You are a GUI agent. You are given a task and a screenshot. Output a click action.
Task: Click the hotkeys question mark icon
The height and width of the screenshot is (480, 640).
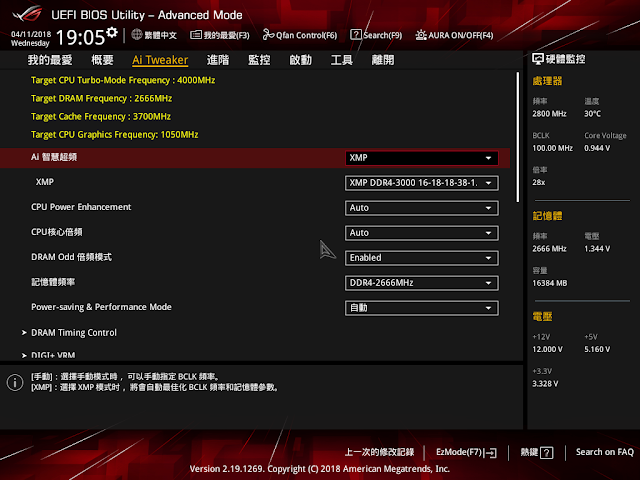[547, 452]
